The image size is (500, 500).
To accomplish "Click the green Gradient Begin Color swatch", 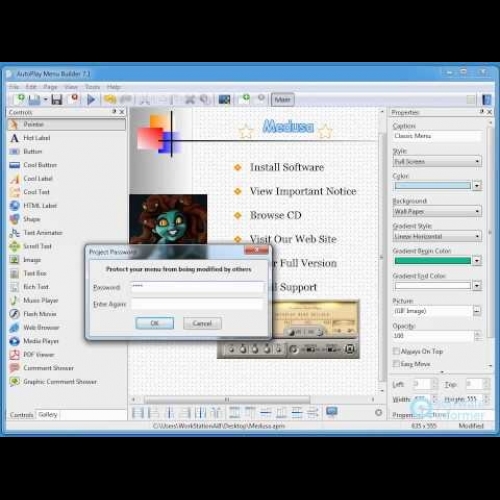I will click(x=433, y=261).
